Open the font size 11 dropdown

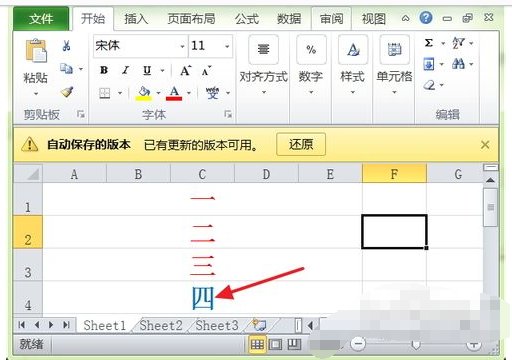(227, 46)
